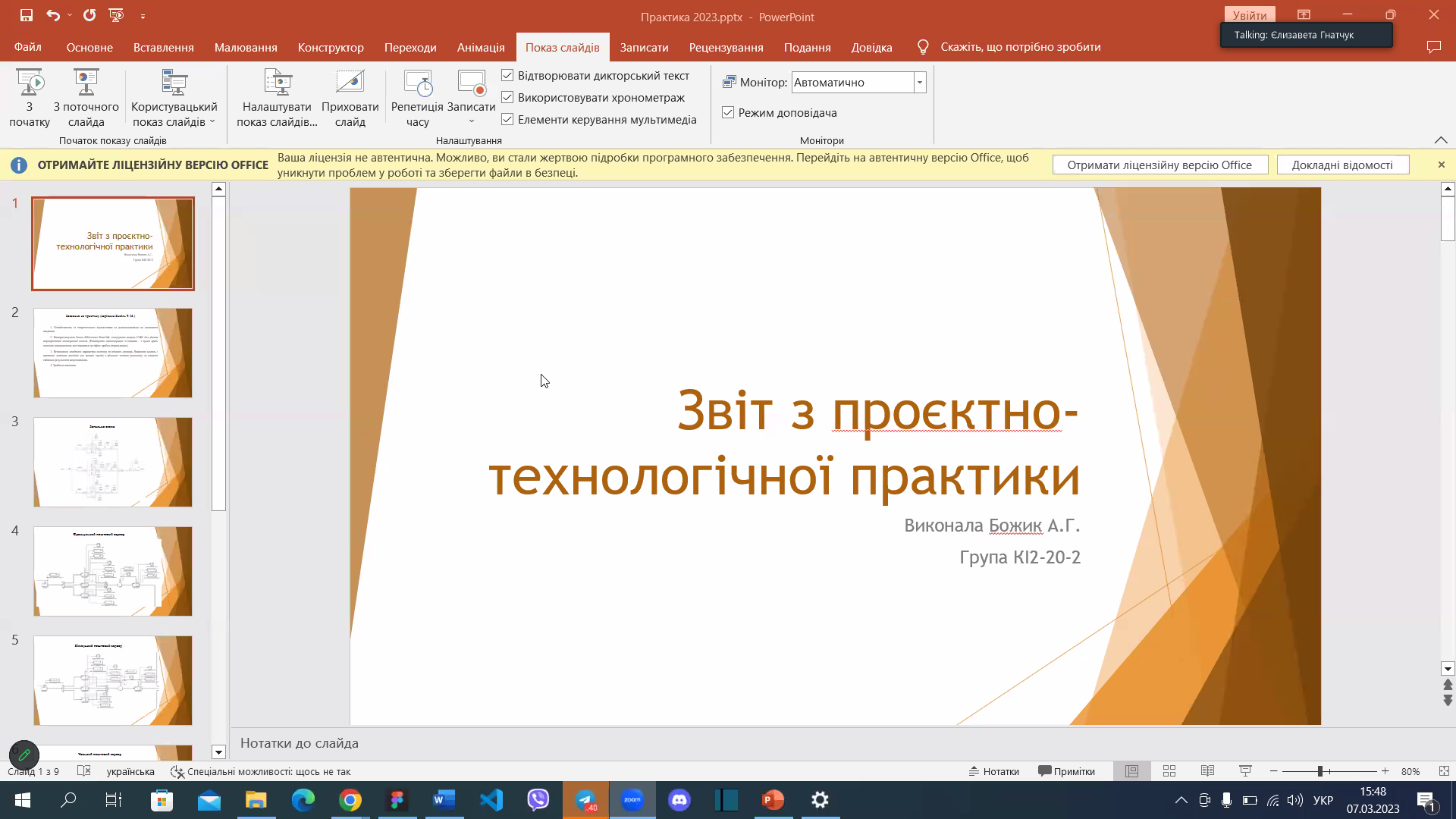
Task: Switch to Reading View in status bar
Action: pyautogui.click(x=1207, y=771)
